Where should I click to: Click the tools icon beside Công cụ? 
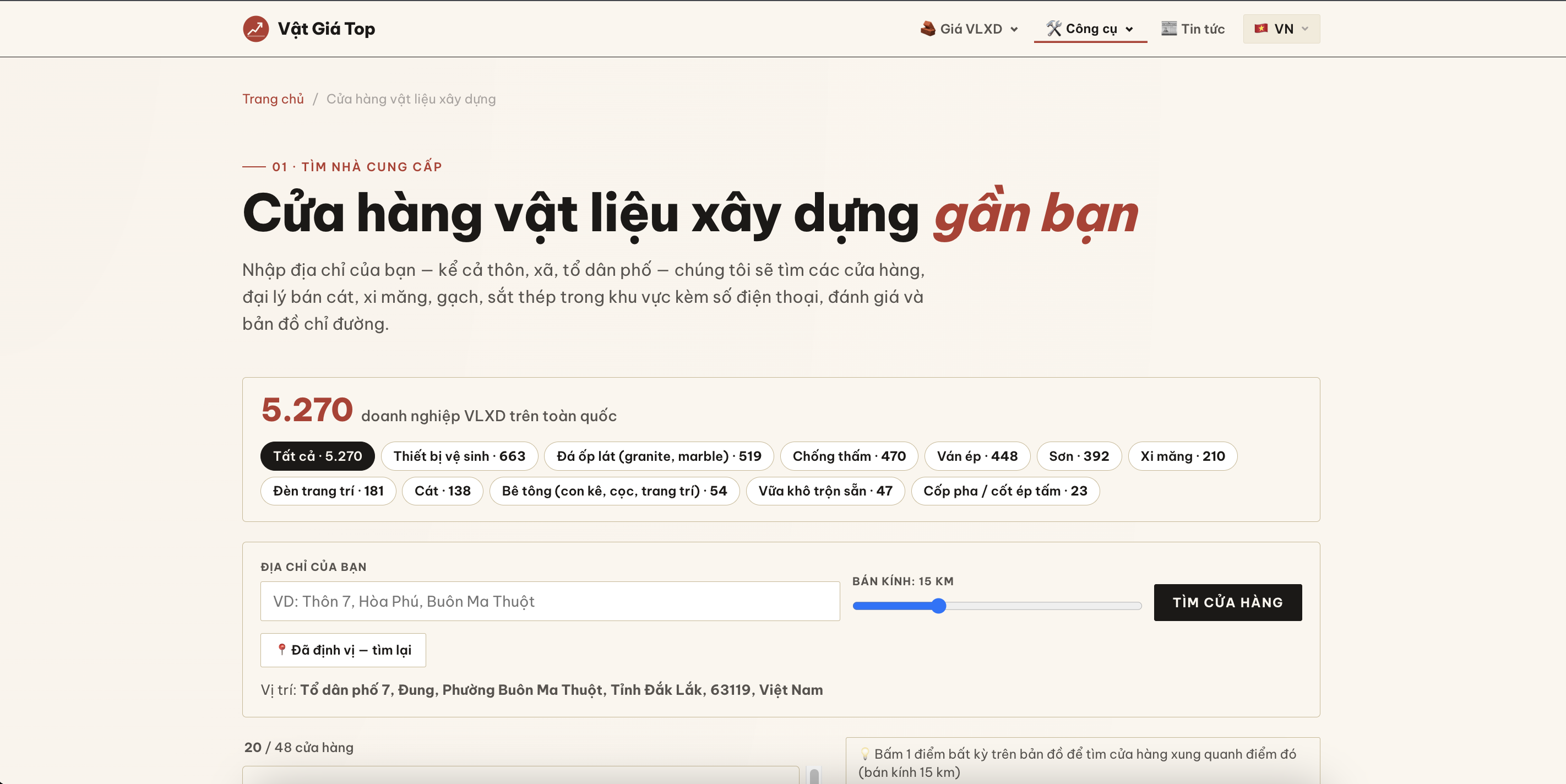pyautogui.click(x=1053, y=29)
